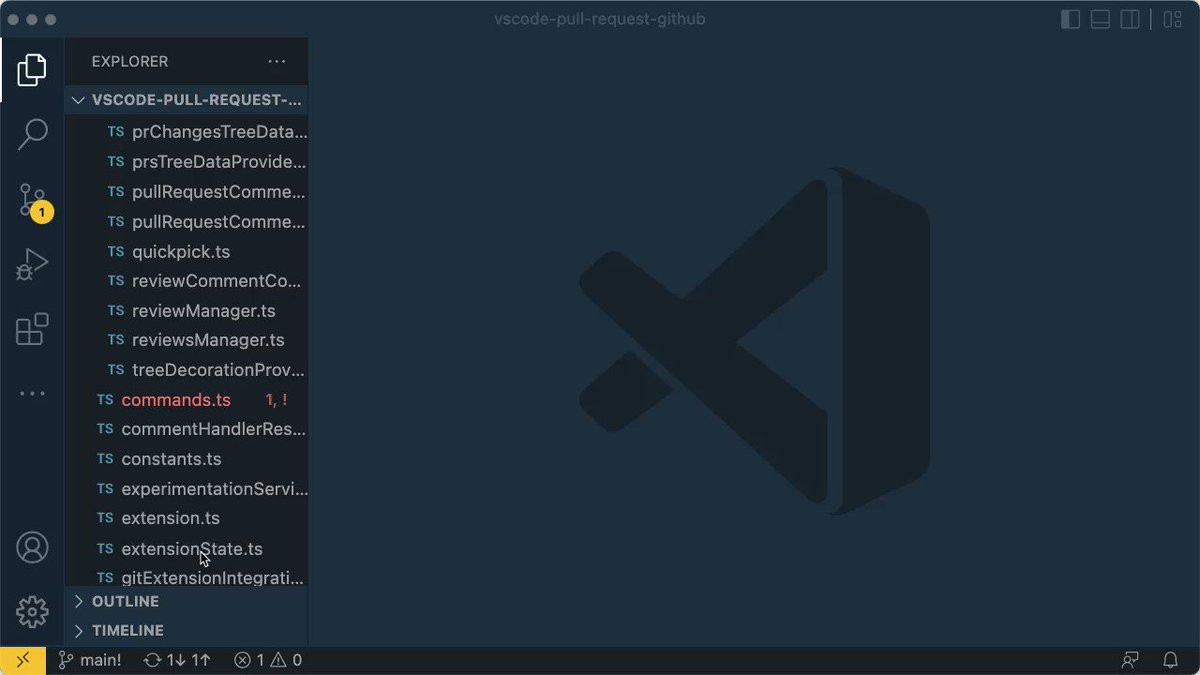Click the main! git branch indicator

coord(90,660)
